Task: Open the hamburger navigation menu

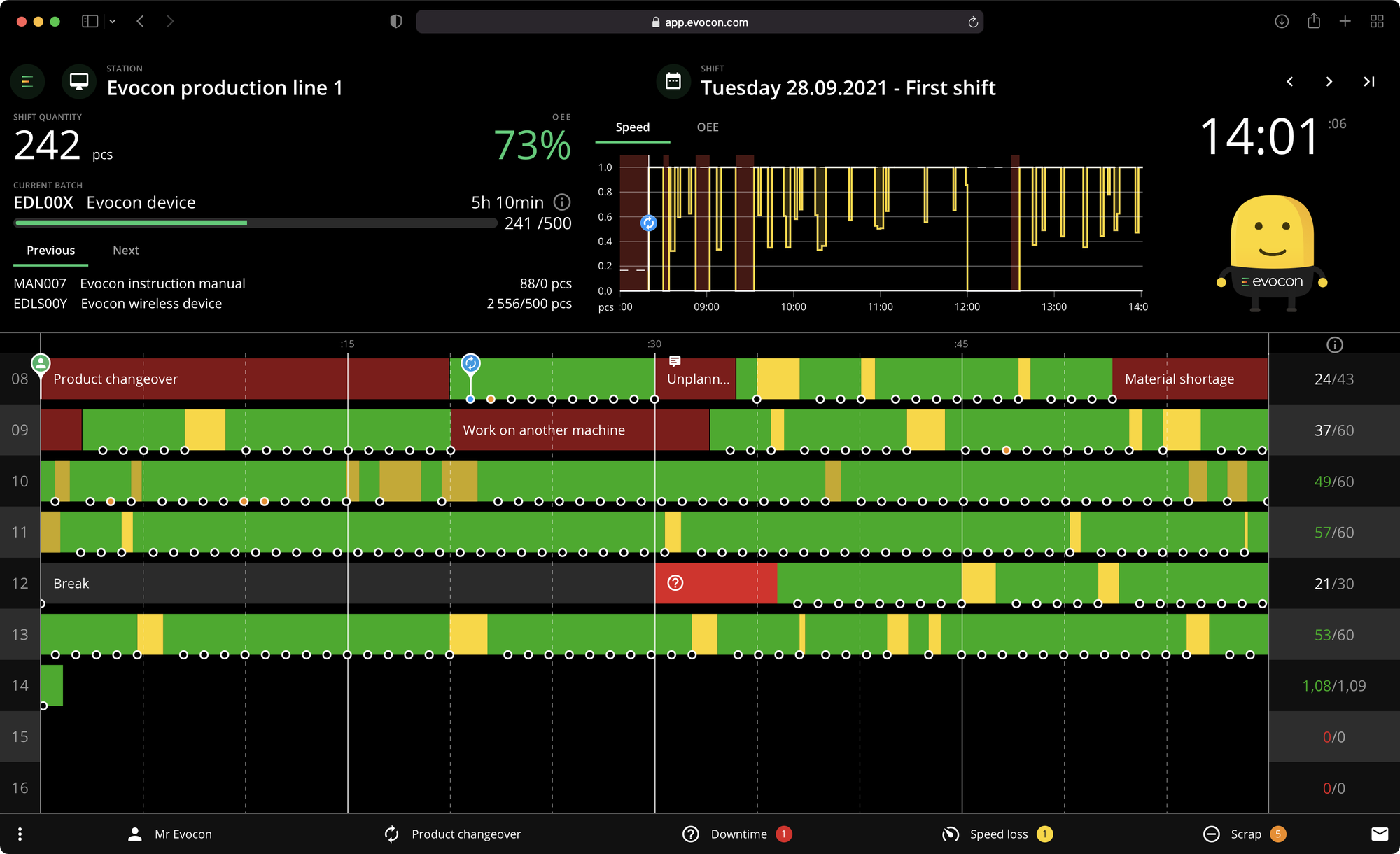Action: click(x=27, y=81)
